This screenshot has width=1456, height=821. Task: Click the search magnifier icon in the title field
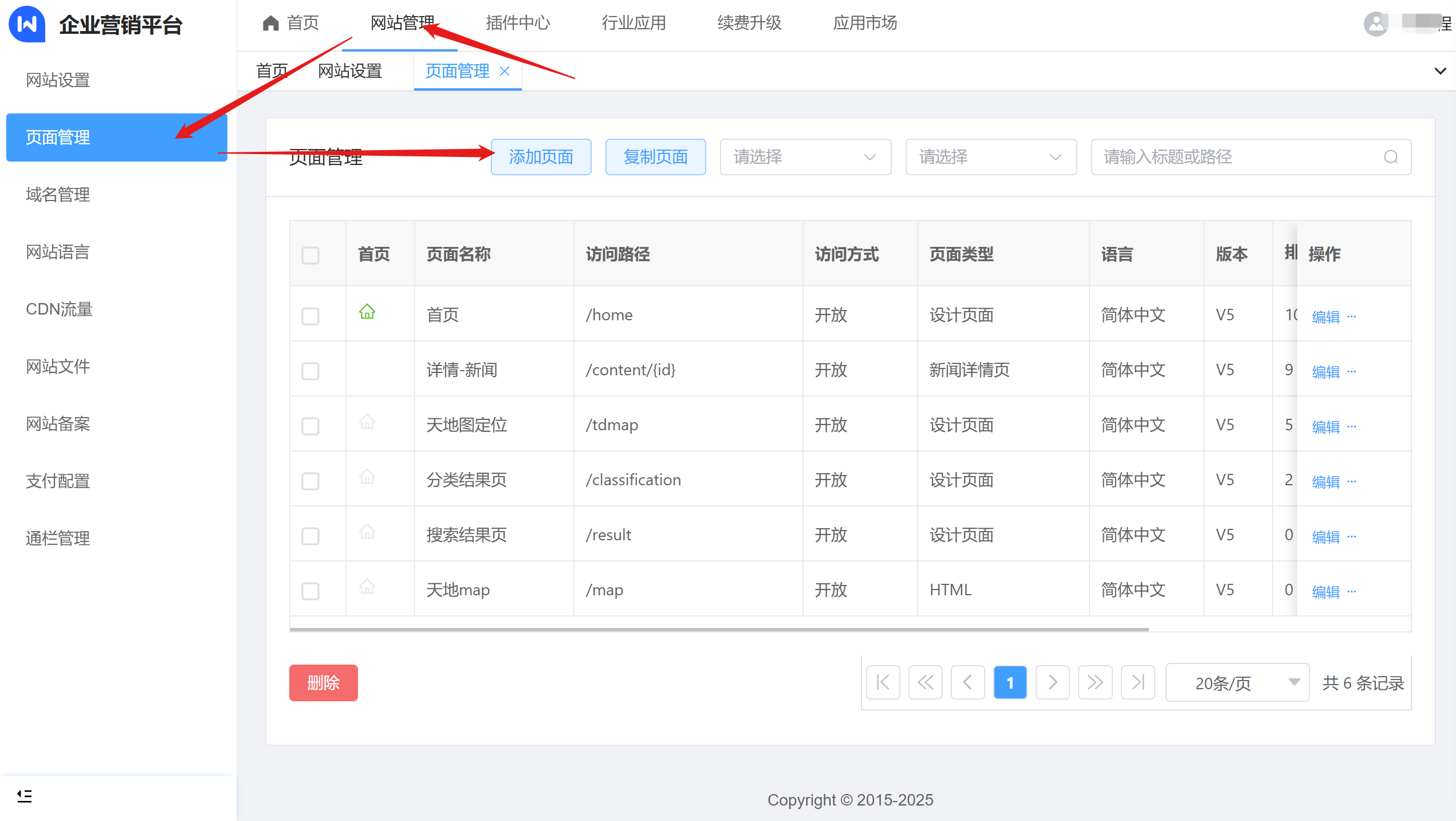click(x=1391, y=157)
